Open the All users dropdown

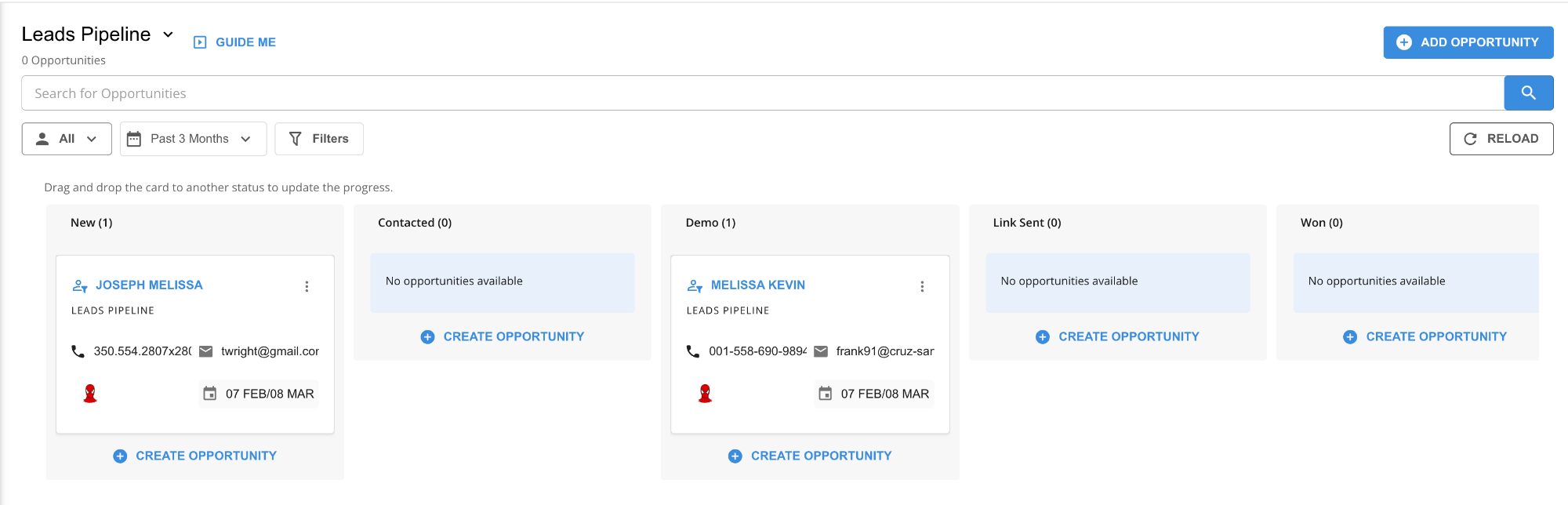[67, 139]
